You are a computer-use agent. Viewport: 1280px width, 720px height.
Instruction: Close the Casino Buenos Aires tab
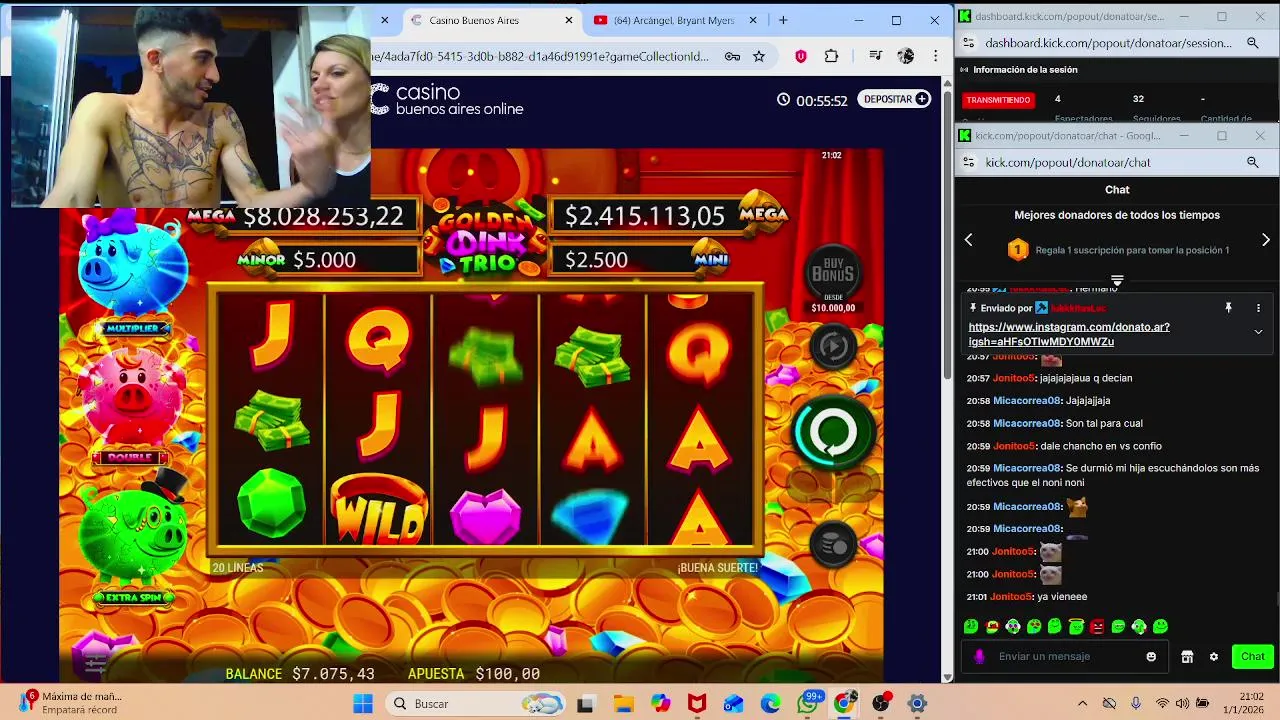[569, 20]
